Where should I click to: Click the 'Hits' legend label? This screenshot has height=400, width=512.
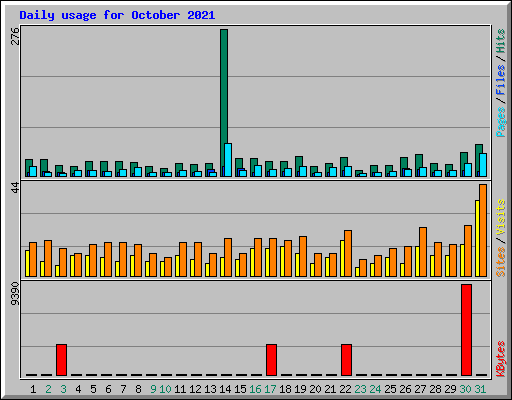coord(501,41)
